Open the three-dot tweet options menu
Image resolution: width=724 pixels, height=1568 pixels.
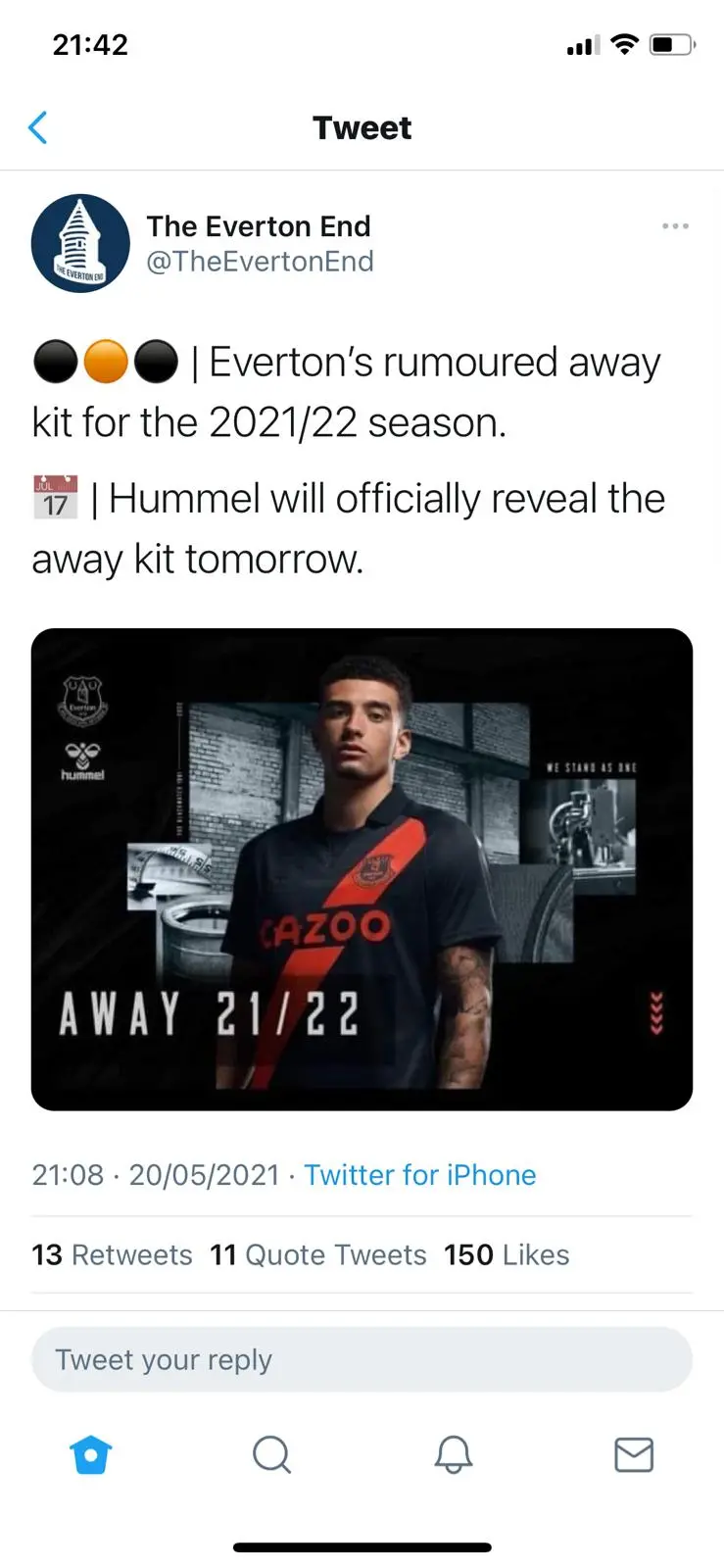click(x=675, y=226)
